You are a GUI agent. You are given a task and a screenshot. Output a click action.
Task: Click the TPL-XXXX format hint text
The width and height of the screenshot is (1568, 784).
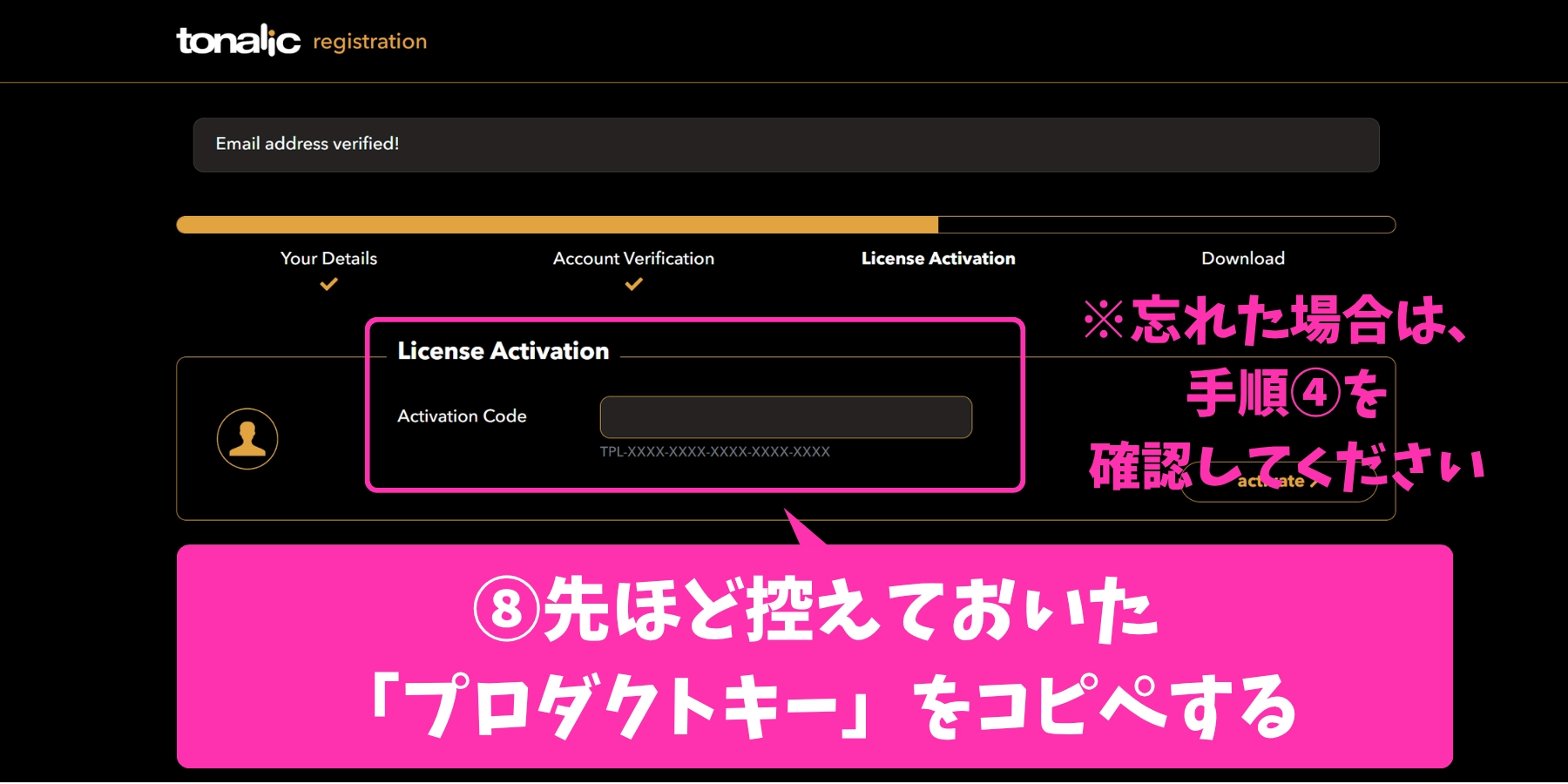(714, 452)
